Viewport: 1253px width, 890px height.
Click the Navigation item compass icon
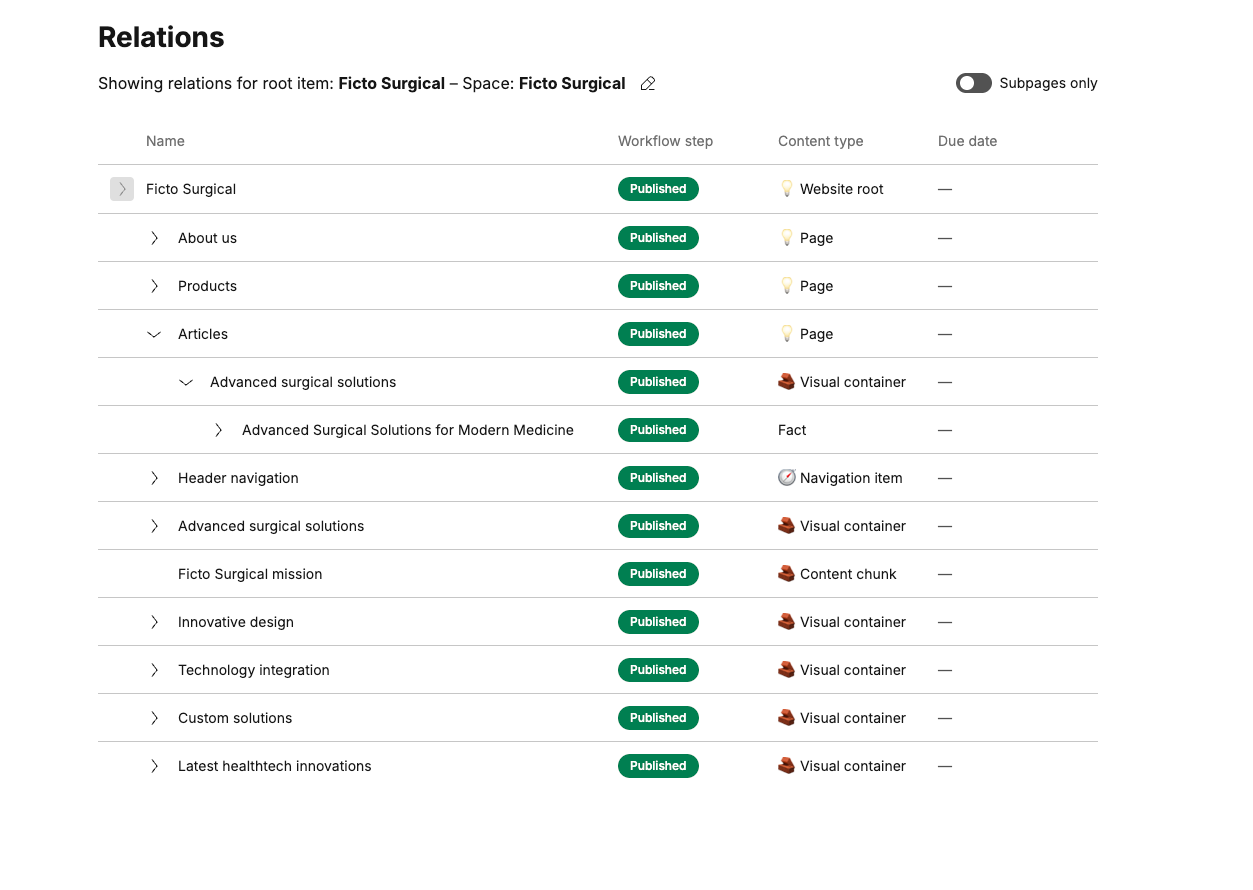pyautogui.click(x=787, y=478)
